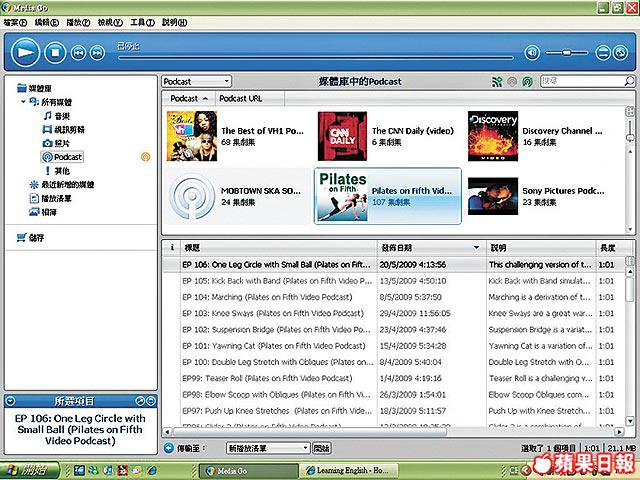The width and height of the screenshot is (640, 480).
Task: Open the 編輯 (Edit) menu
Action: 47,22
